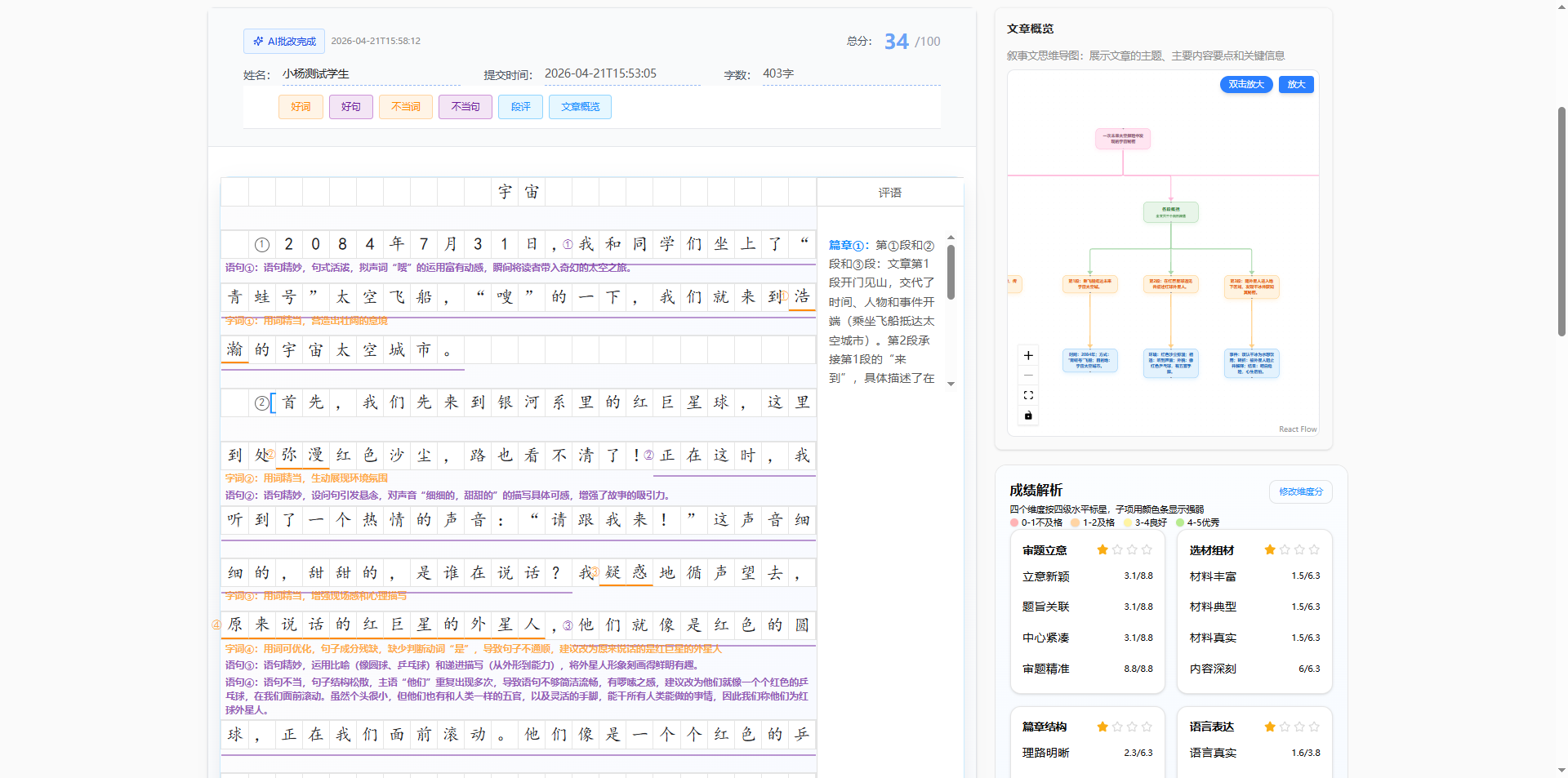Click the 评语 column header
Image resolution: width=1568 pixels, height=778 pixels.
coord(890,193)
